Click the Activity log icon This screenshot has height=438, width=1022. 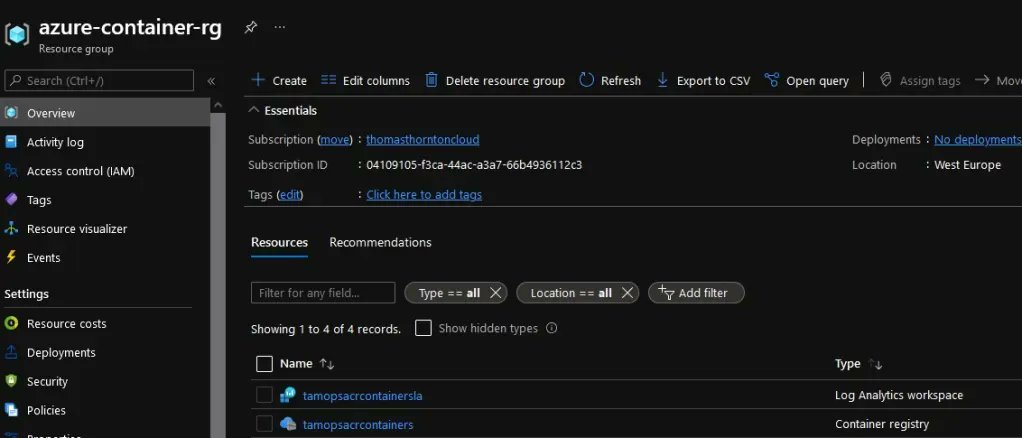coord(11,141)
